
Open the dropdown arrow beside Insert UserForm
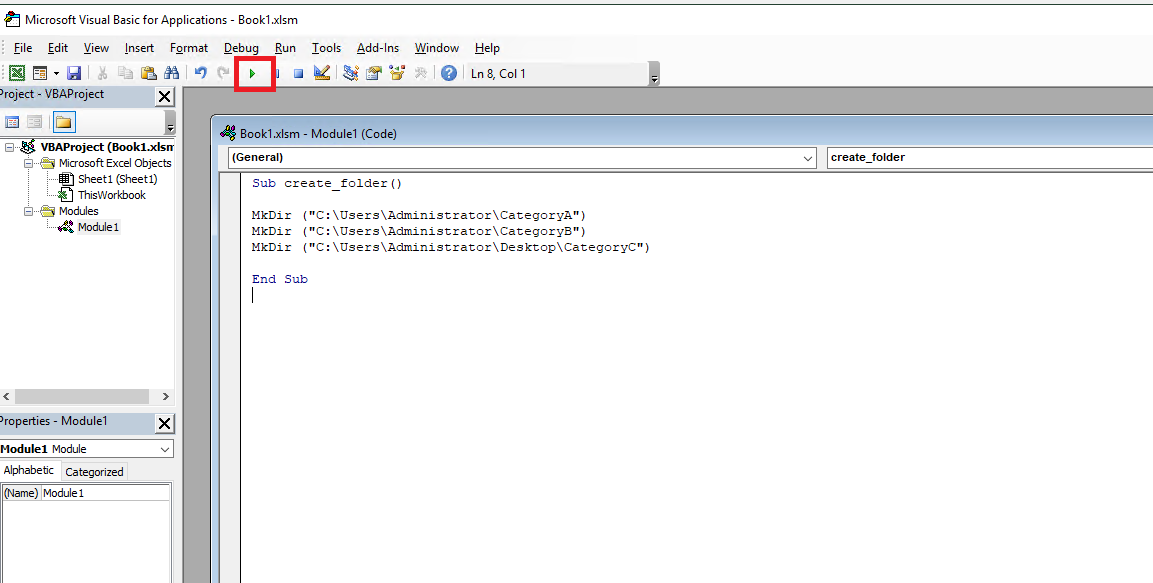tap(56, 74)
